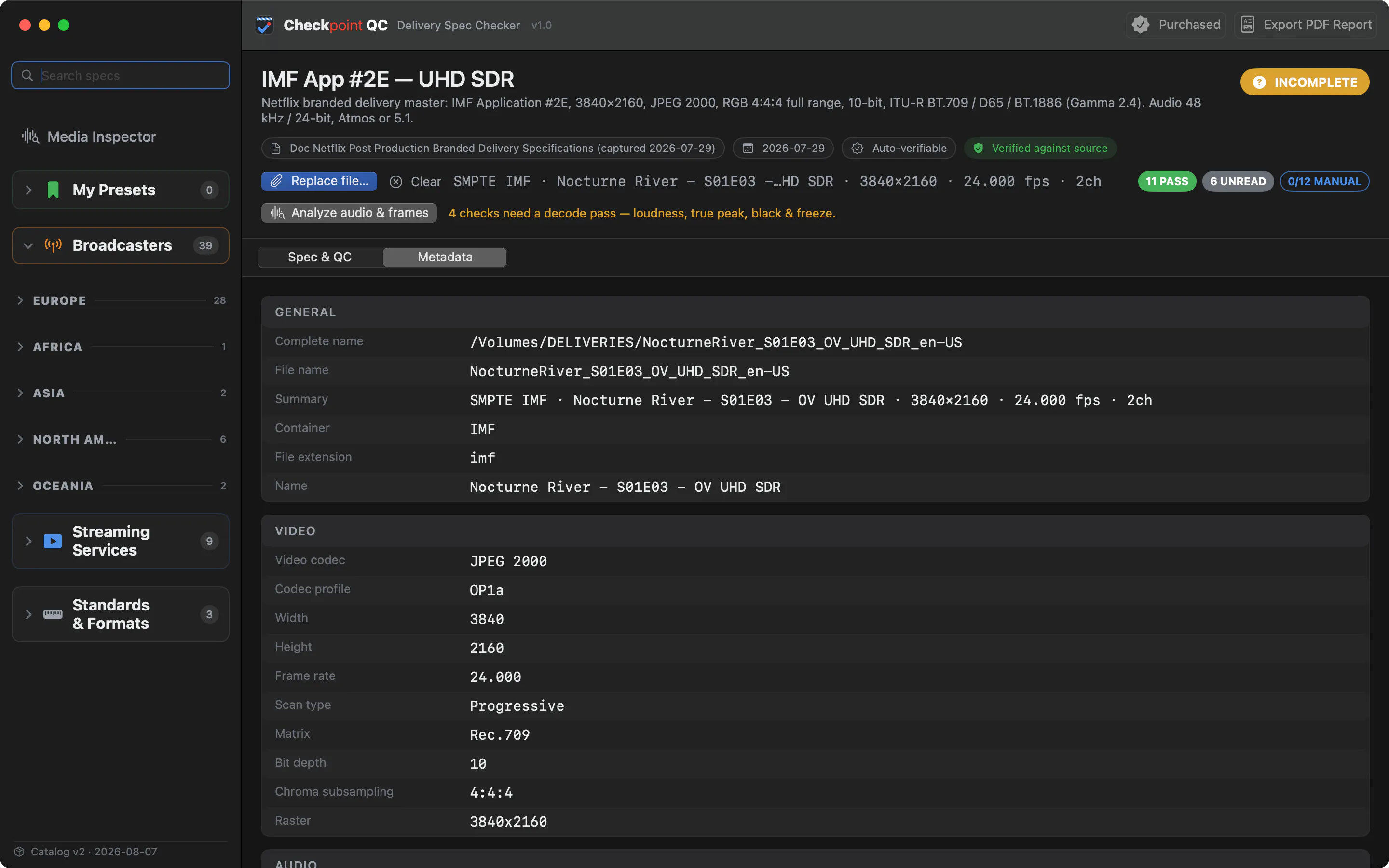Click the search magnifier icon
The height and width of the screenshot is (868, 1389).
pyautogui.click(x=27, y=75)
